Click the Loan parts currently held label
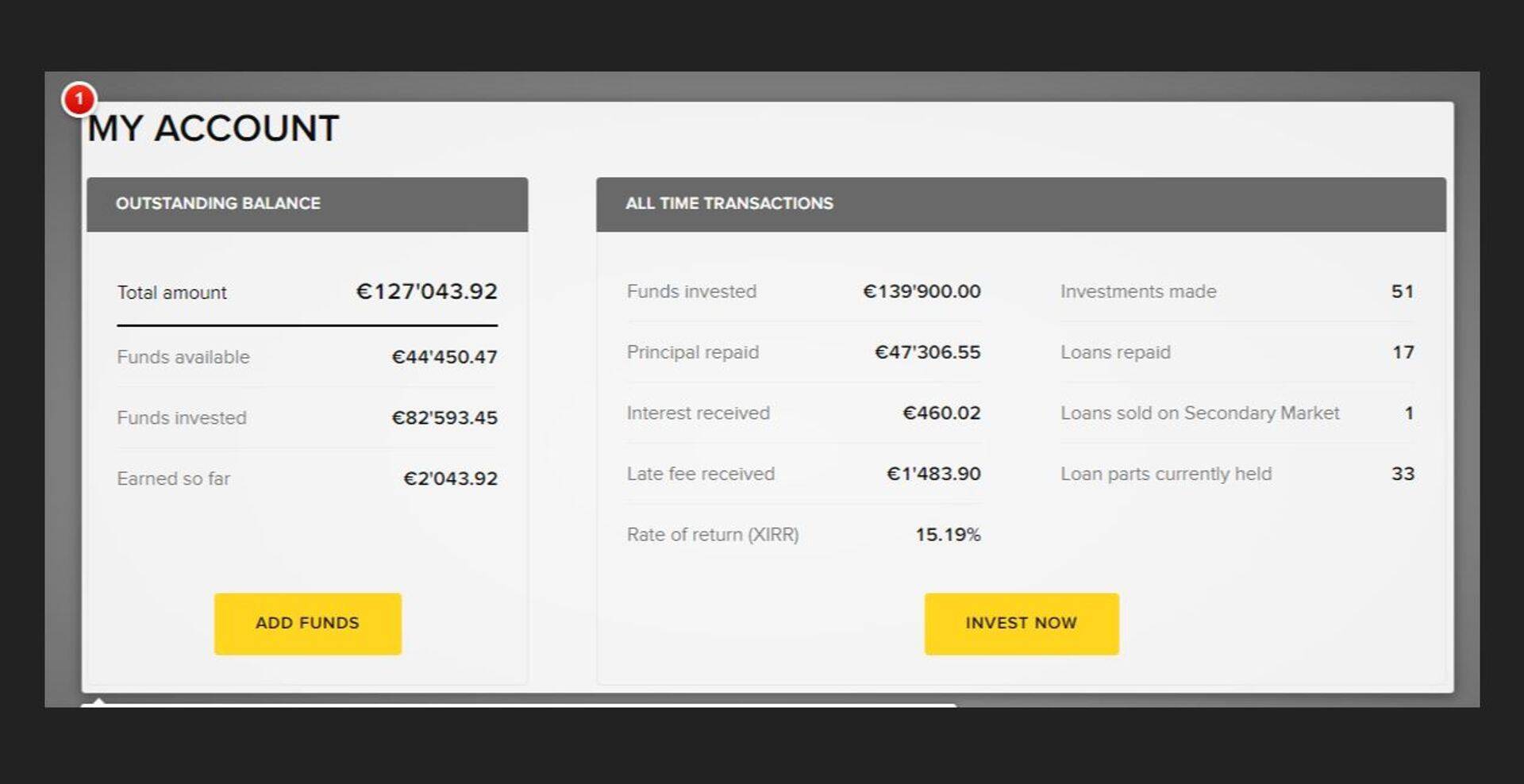 tap(1166, 474)
